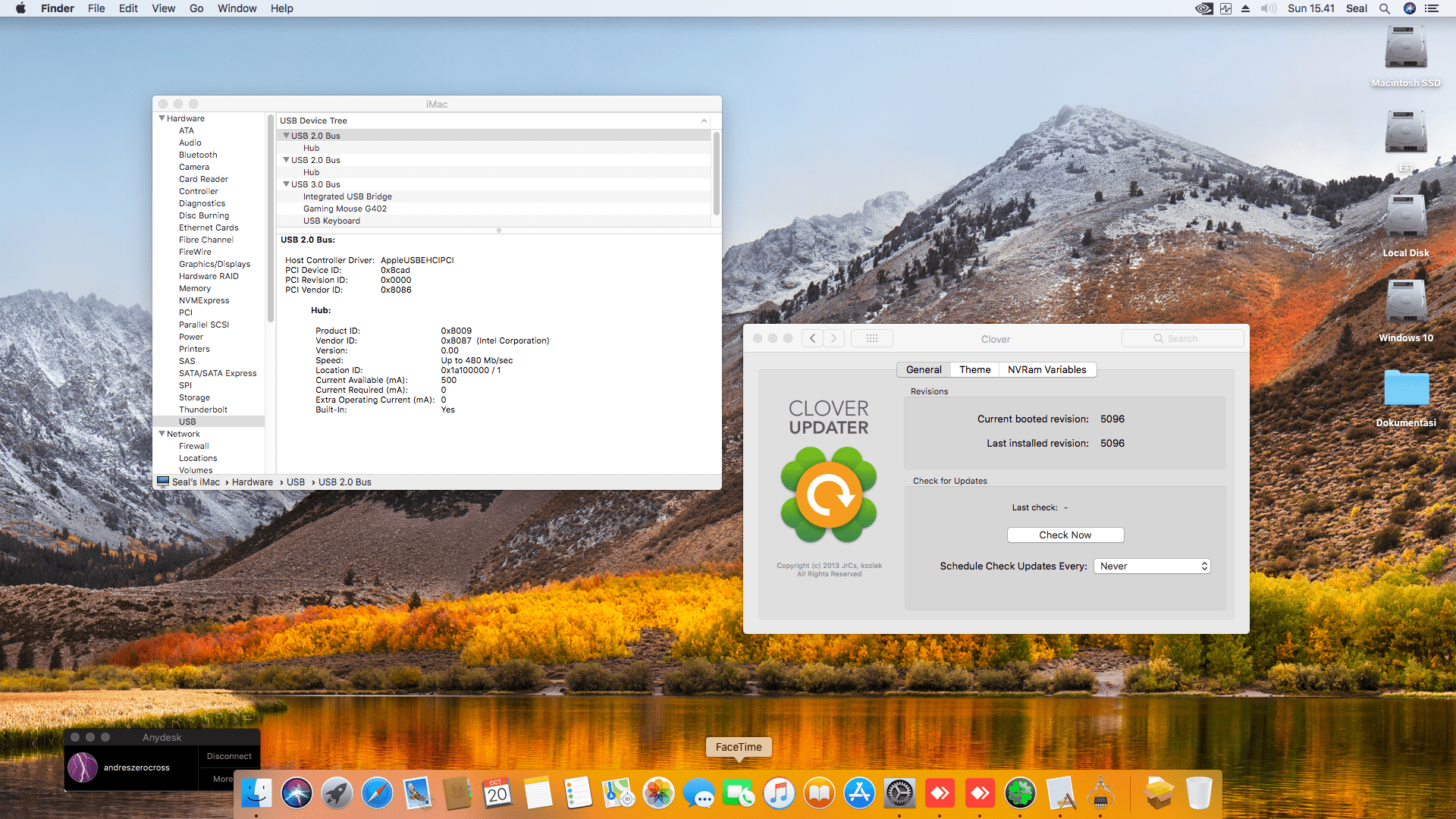Open FaceTime from the dock

739,794
